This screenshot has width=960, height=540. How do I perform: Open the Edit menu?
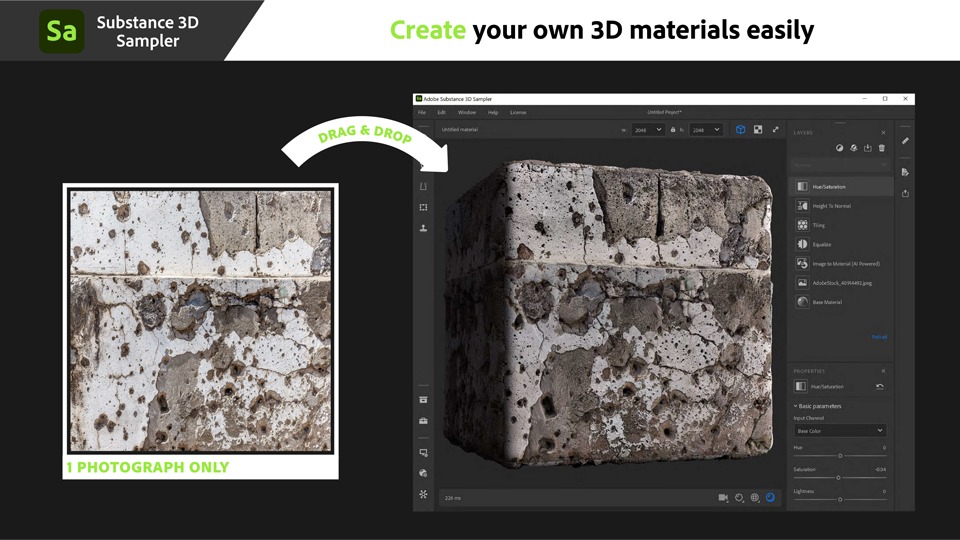pyautogui.click(x=441, y=113)
